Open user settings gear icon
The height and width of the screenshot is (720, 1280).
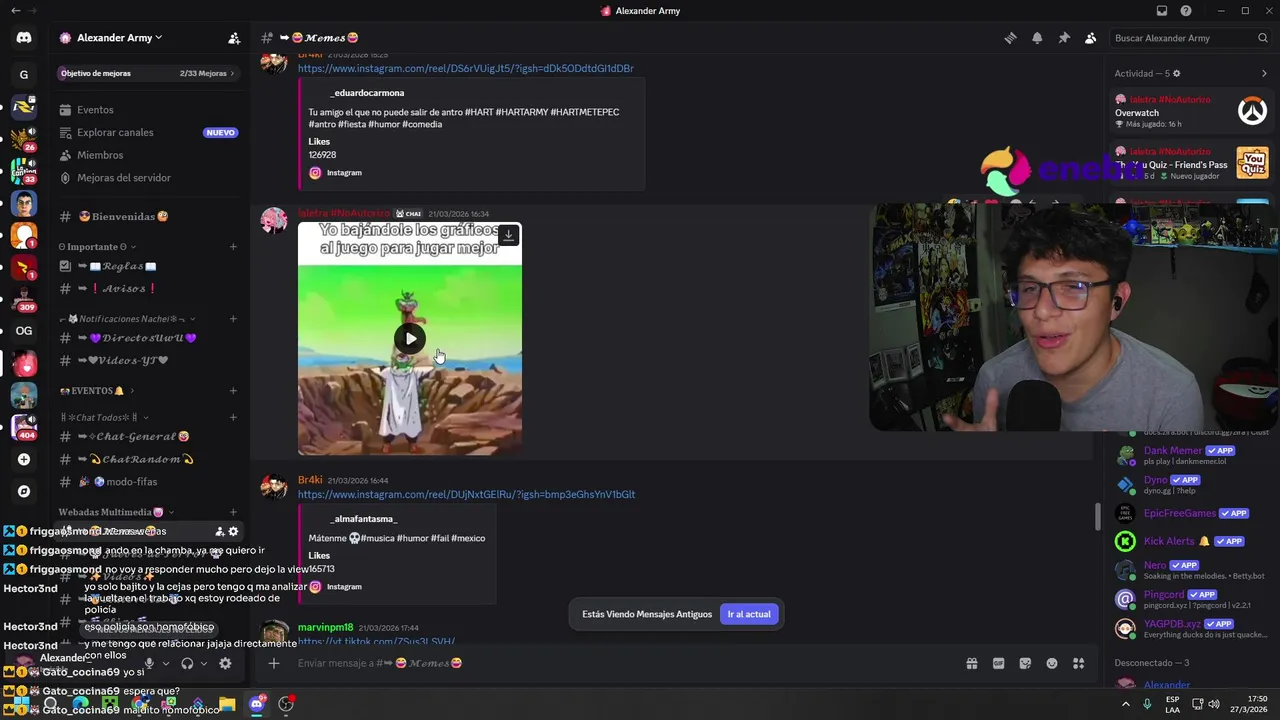225,663
